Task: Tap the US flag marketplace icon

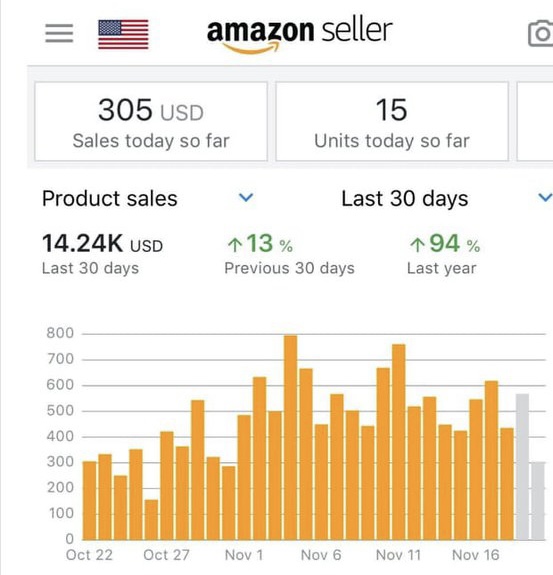Action: click(123, 34)
